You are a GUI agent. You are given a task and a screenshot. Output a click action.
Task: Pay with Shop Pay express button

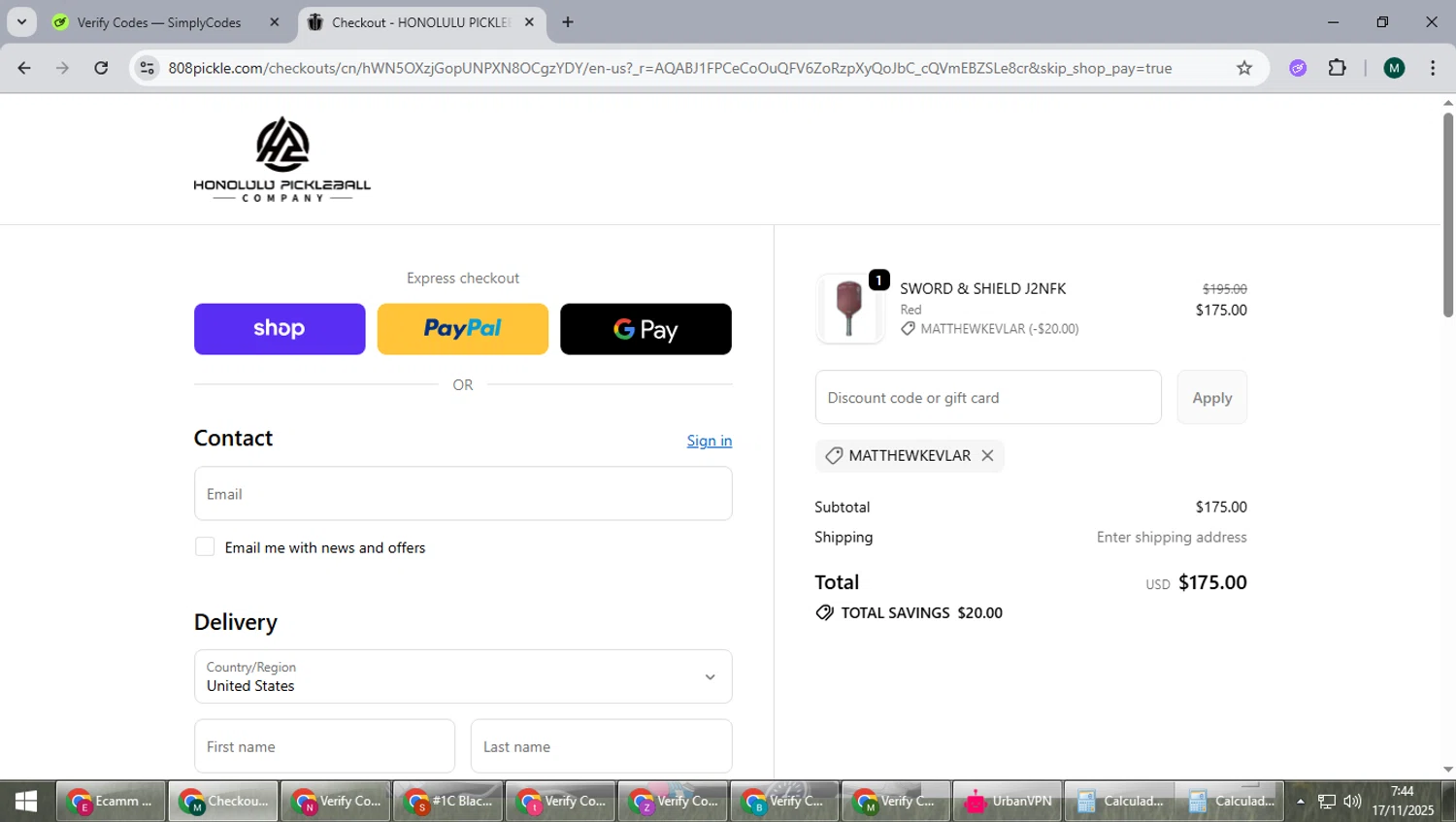coord(280,329)
